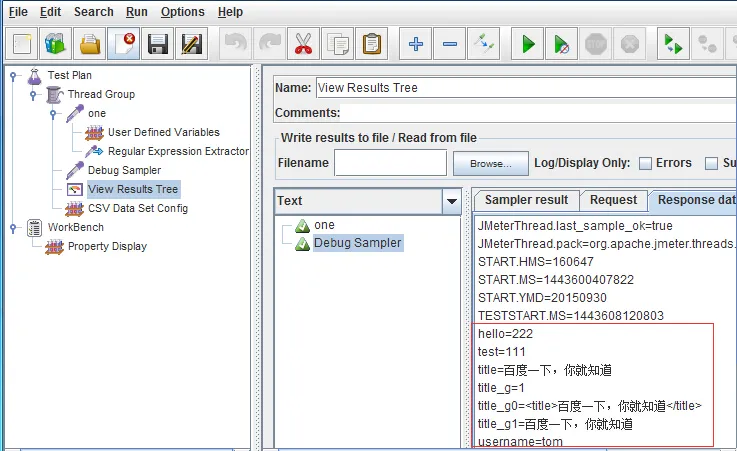Click the Filename input field
737x451 pixels.
click(390, 163)
